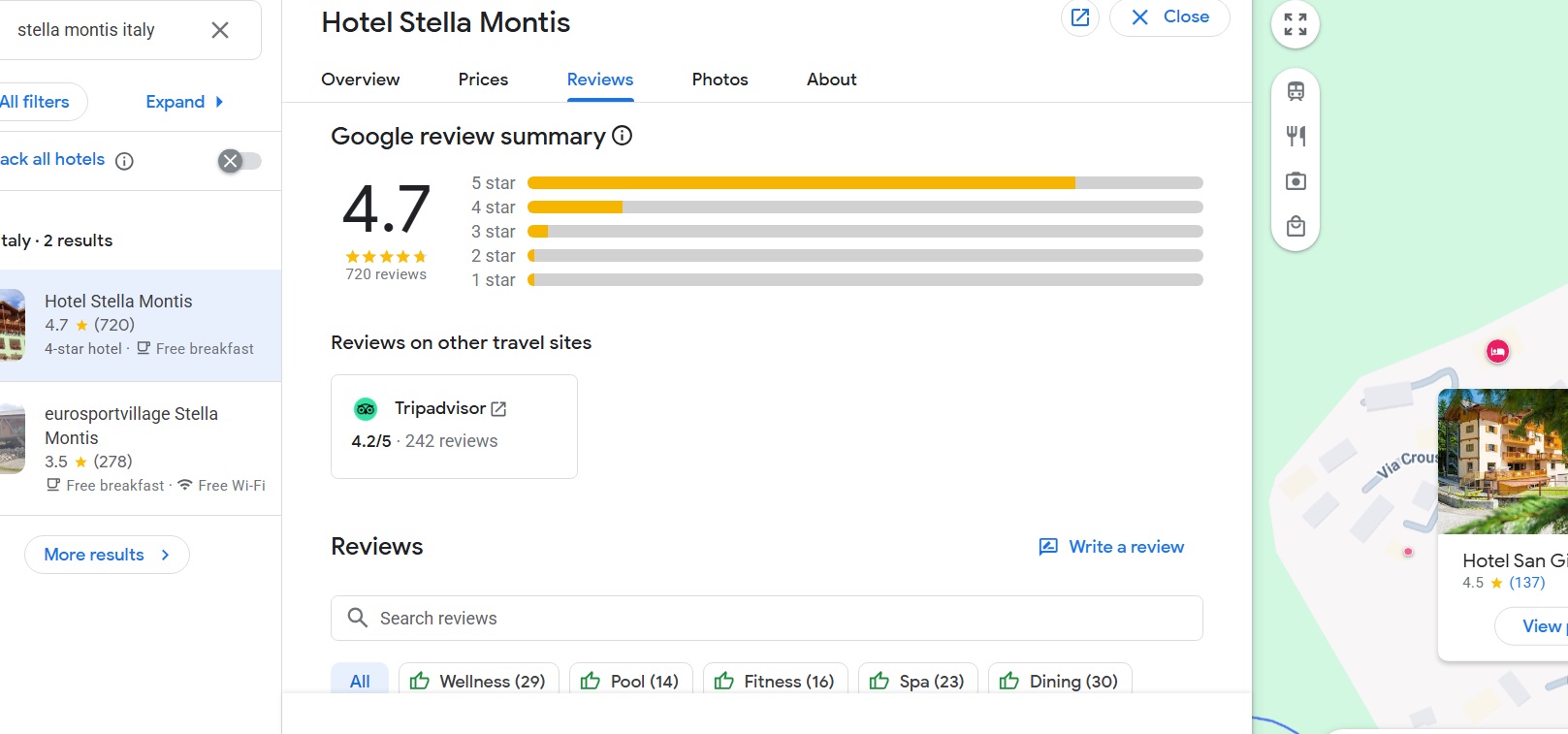Screen dimensions: 1568x734
Task: Click Write a review
Action: [x=1111, y=547]
